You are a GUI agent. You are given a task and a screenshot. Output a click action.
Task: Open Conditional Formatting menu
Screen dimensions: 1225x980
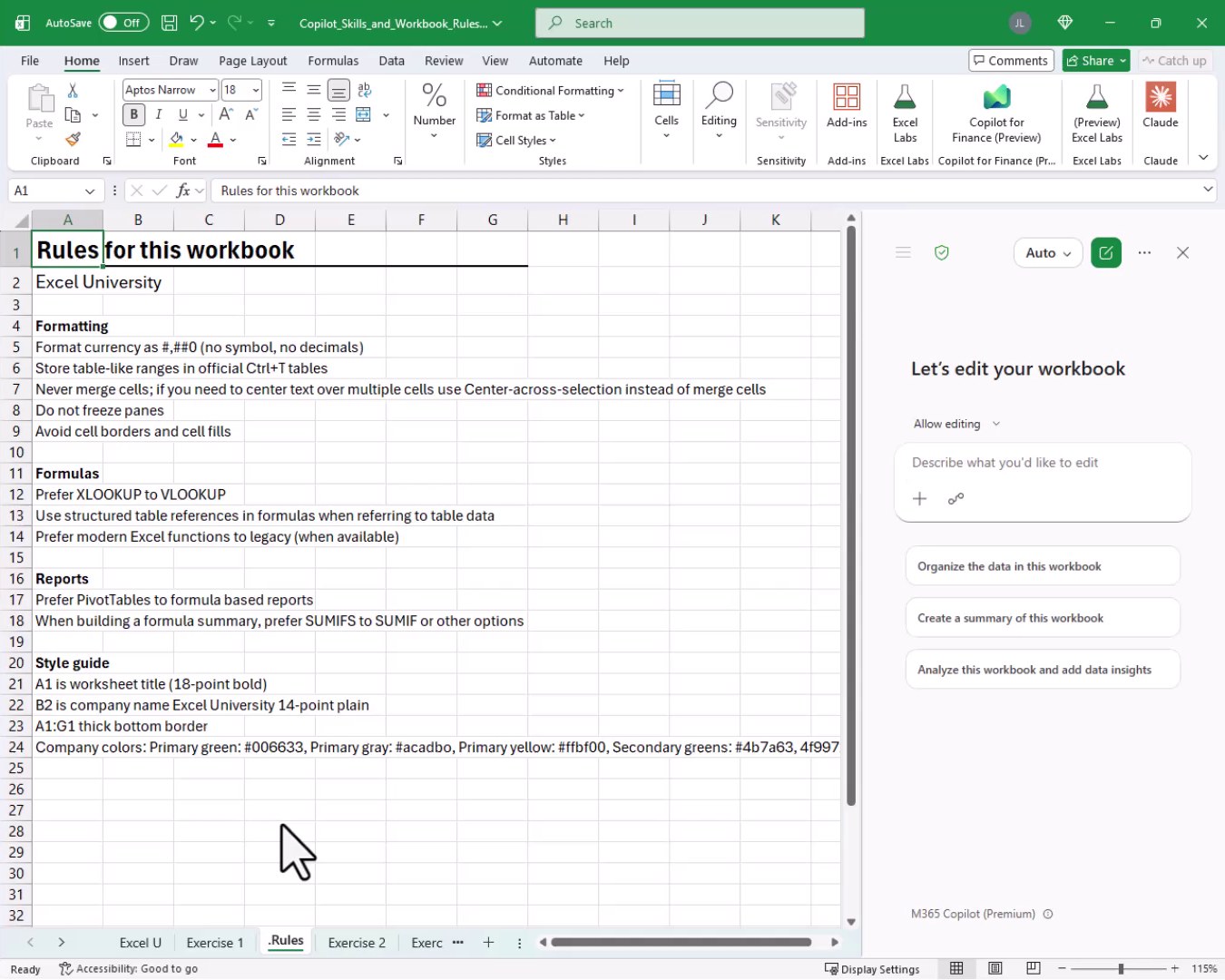[550, 91]
